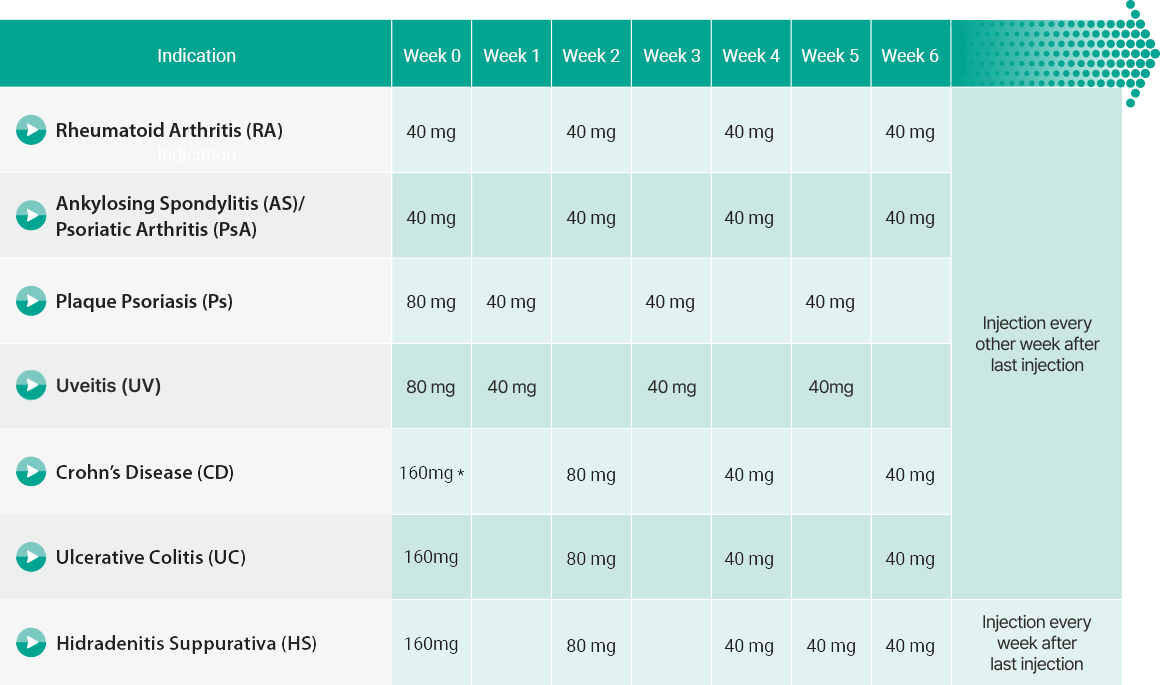Click the Hidradenitis Suppurativa play icon
This screenshot has height=685, width=1160.
31,643
